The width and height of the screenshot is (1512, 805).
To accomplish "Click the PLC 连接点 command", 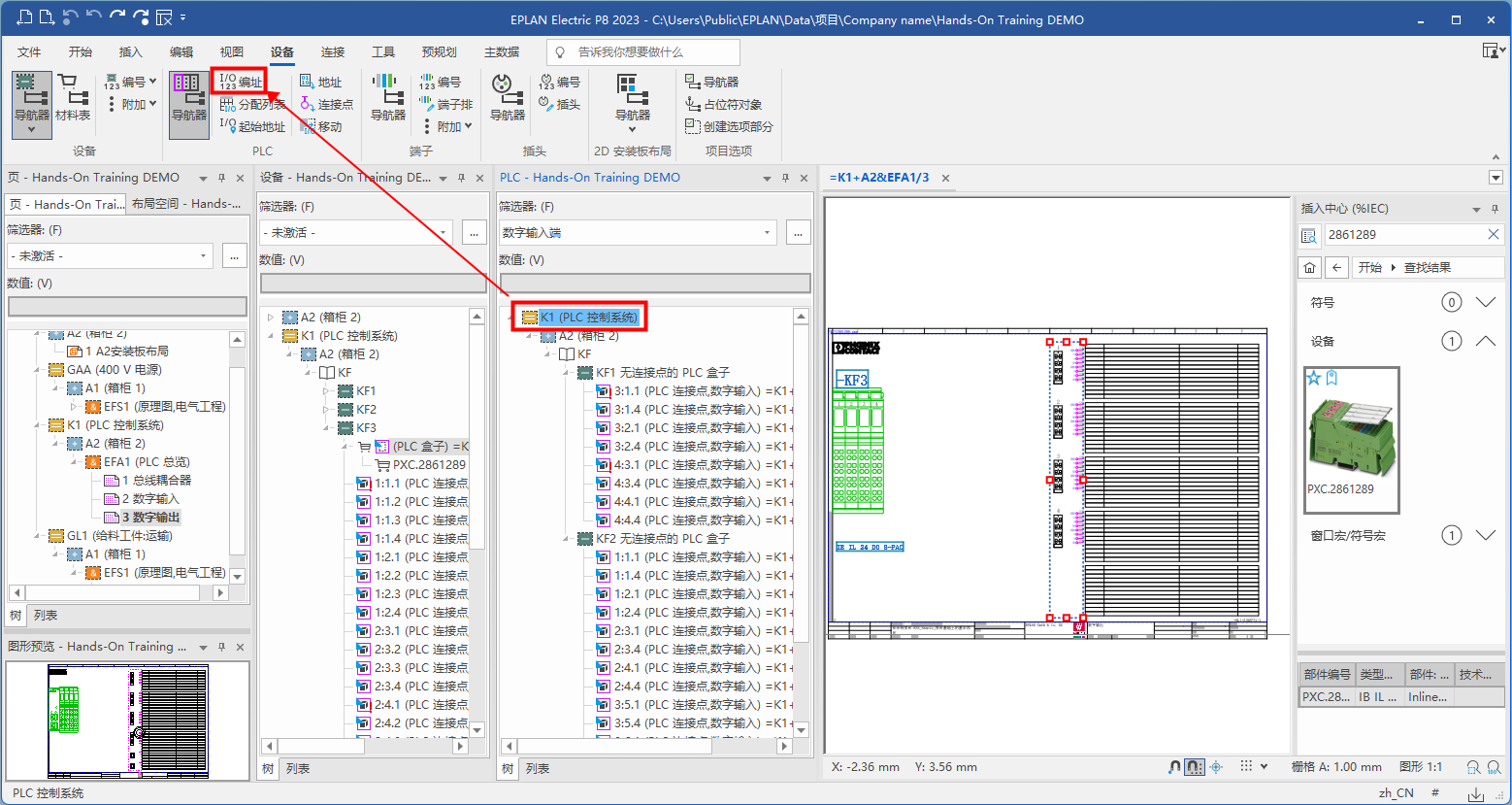I will click(326, 104).
